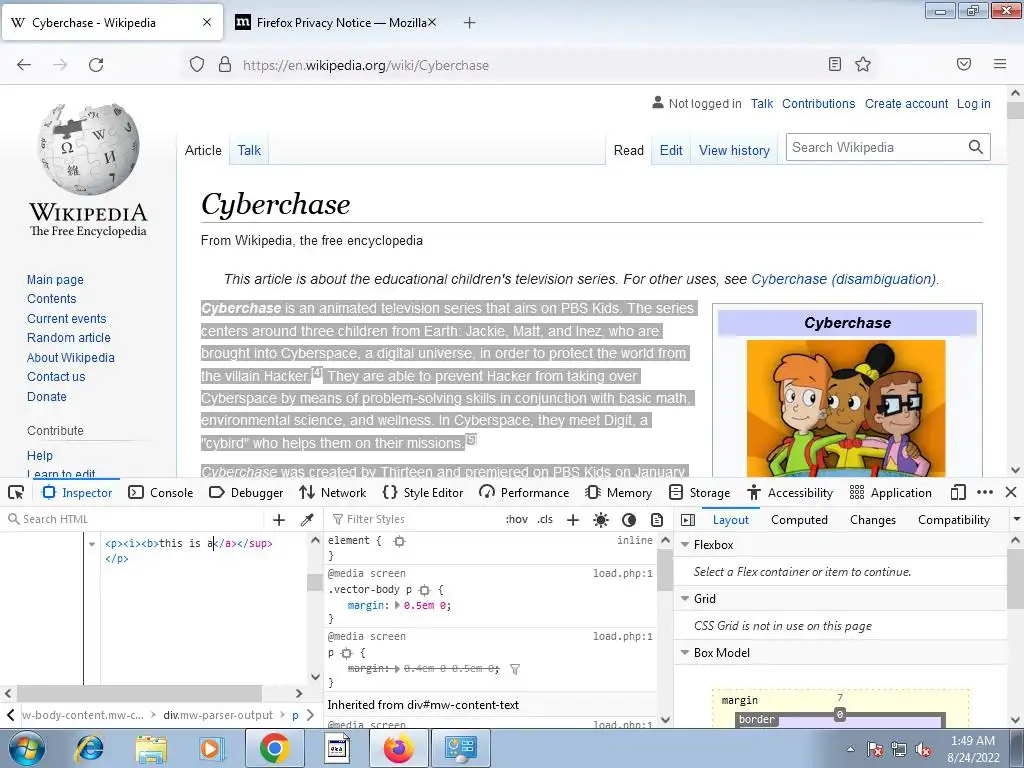Open the Network tab
The width and height of the screenshot is (1024, 768).
332,492
